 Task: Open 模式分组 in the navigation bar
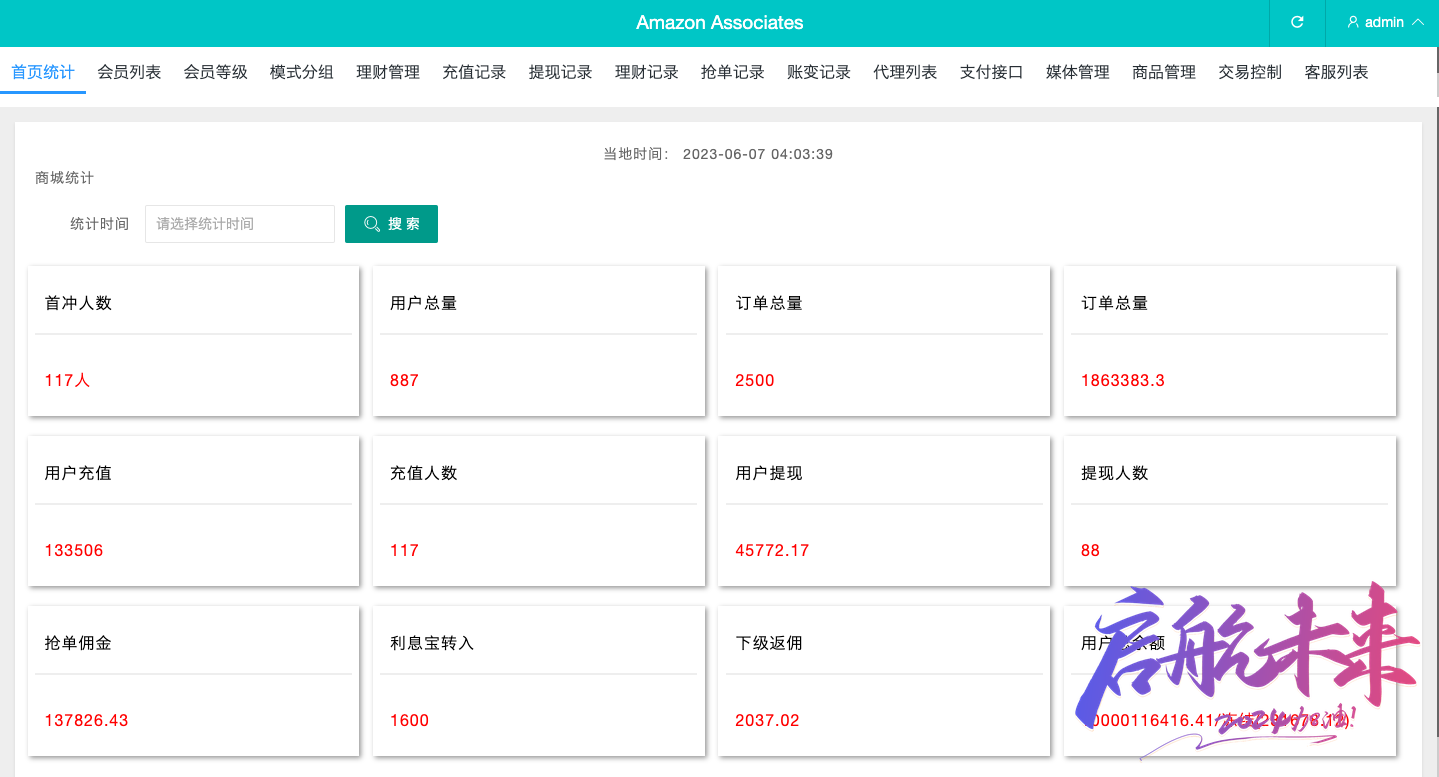coord(301,72)
